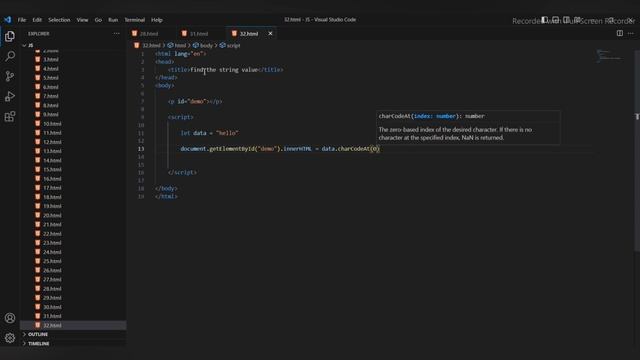Close the 32.html editor tab

click(x=270, y=33)
